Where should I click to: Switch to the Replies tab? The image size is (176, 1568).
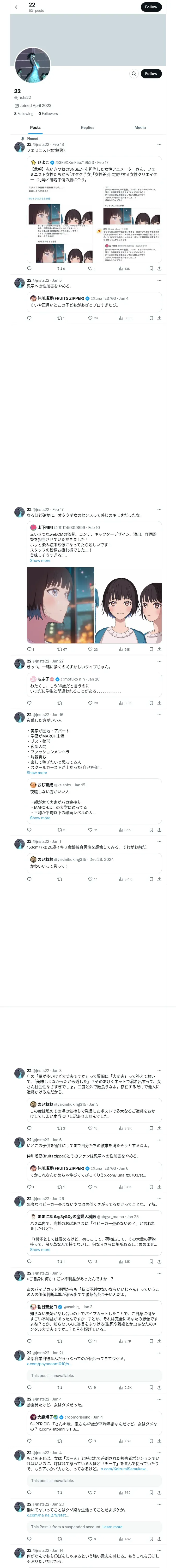(87, 127)
